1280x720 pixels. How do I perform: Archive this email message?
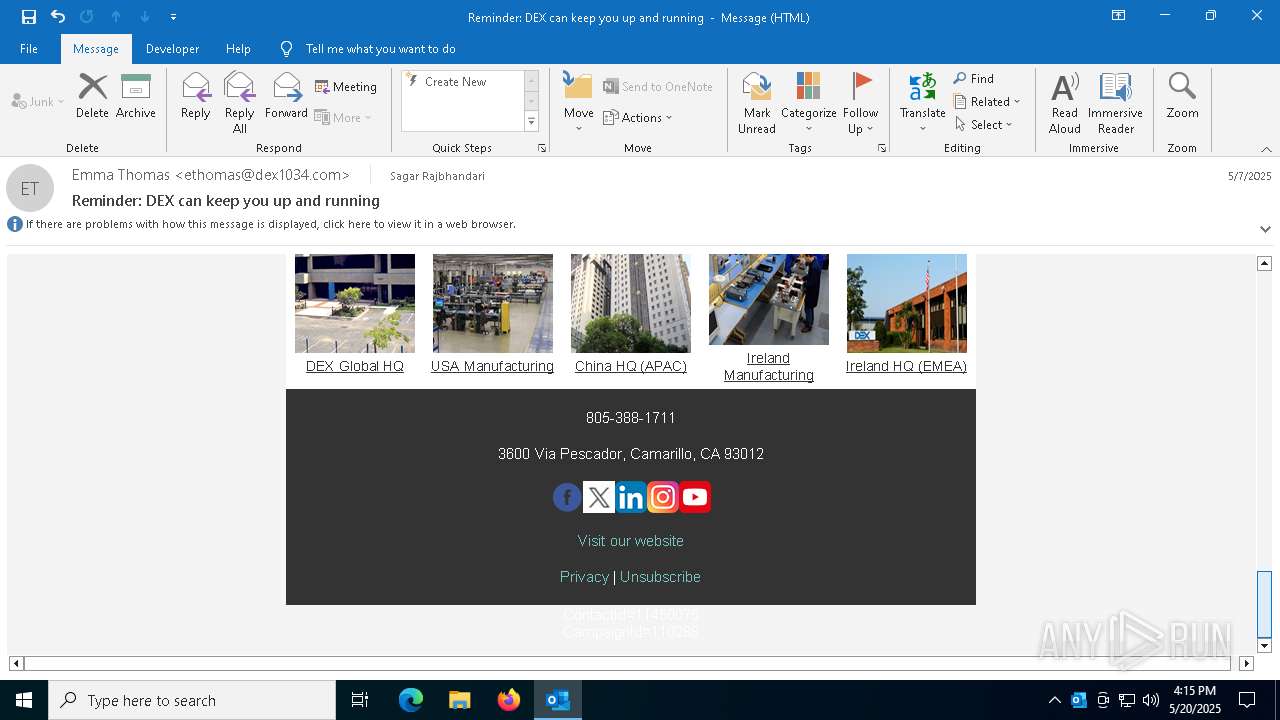pyautogui.click(x=136, y=96)
